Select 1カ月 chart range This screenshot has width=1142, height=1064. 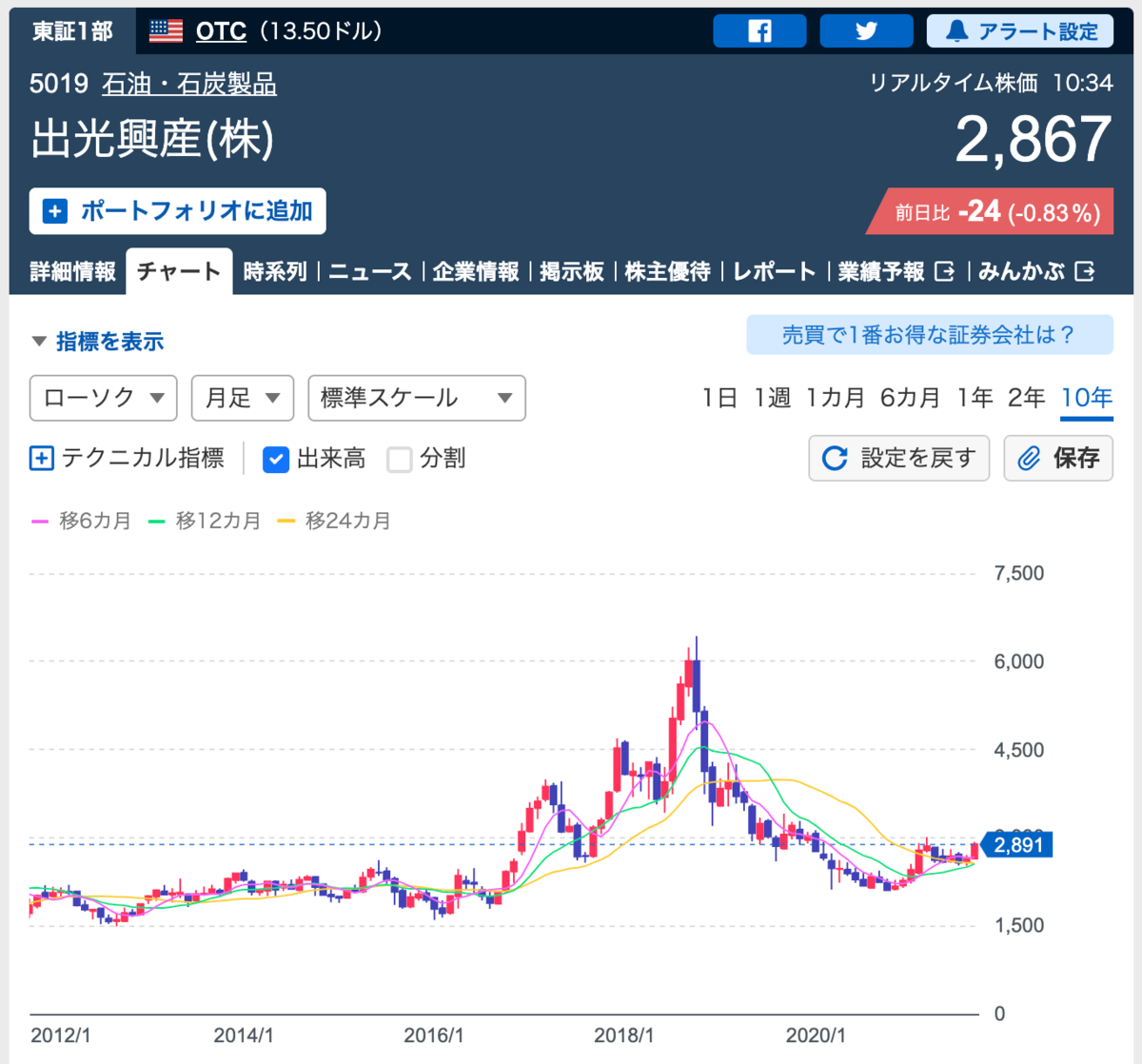pos(835,398)
